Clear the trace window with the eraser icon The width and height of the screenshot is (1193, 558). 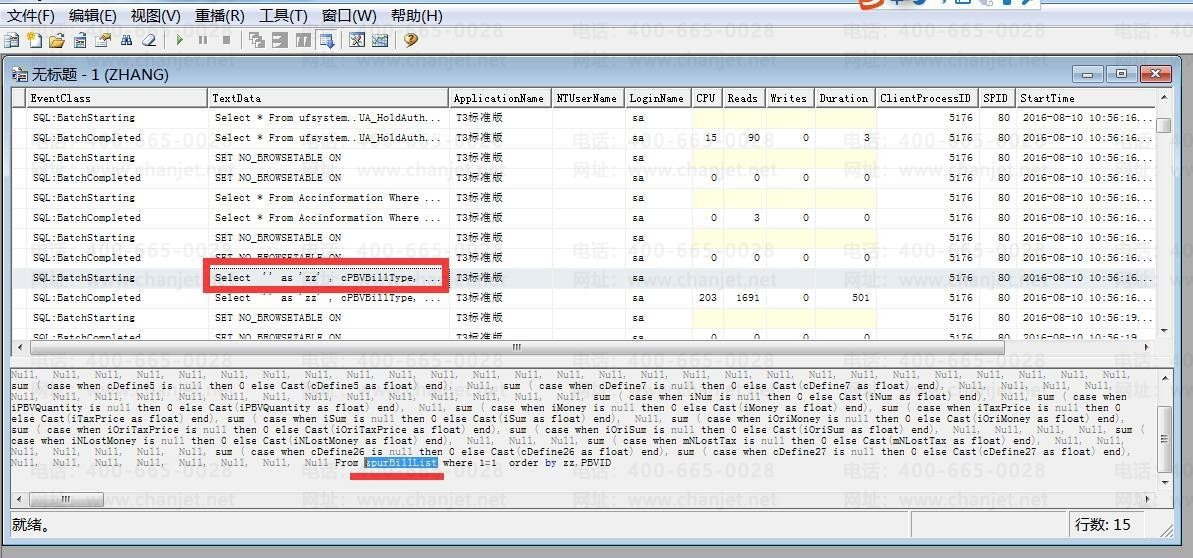(x=149, y=41)
